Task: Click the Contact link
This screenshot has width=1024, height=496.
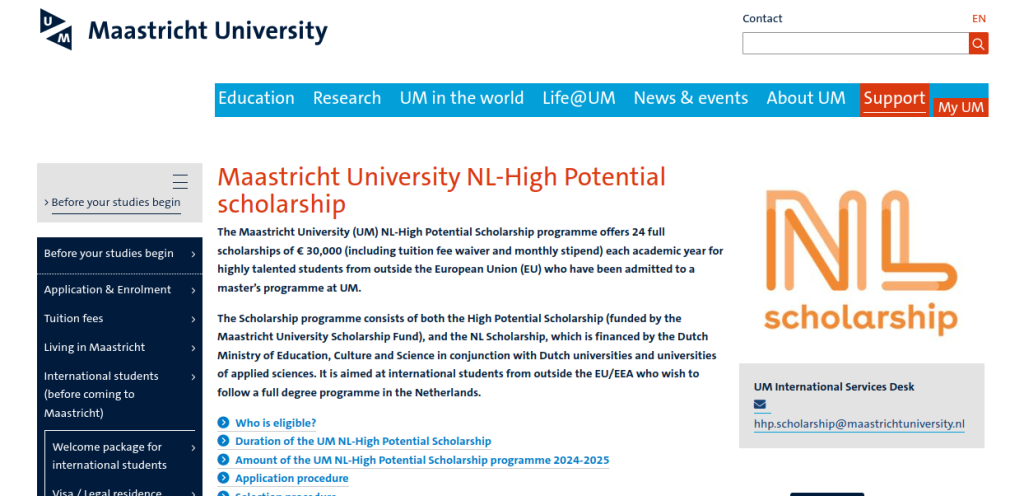Action: 762,18
